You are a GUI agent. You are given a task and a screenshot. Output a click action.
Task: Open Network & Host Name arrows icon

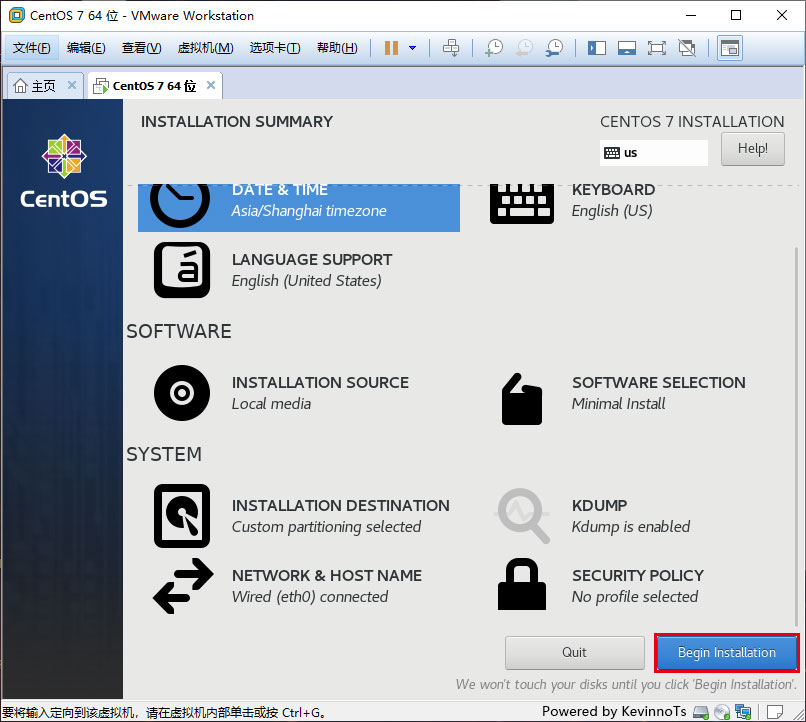pos(183,586)
